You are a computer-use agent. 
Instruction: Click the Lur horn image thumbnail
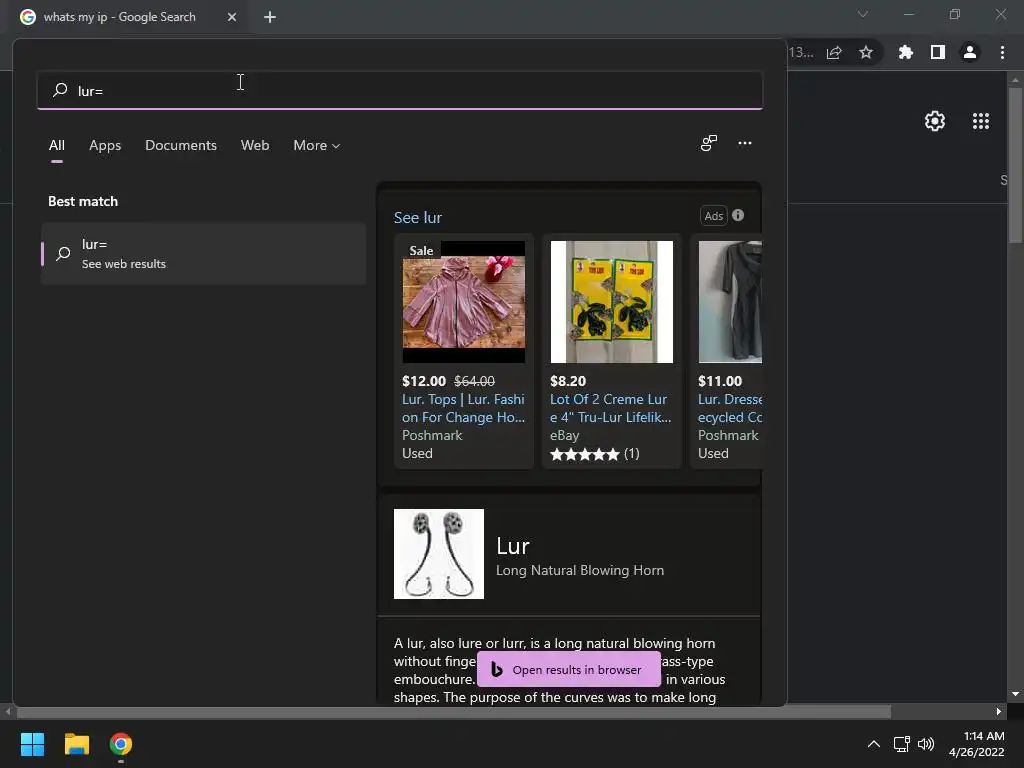439,554
